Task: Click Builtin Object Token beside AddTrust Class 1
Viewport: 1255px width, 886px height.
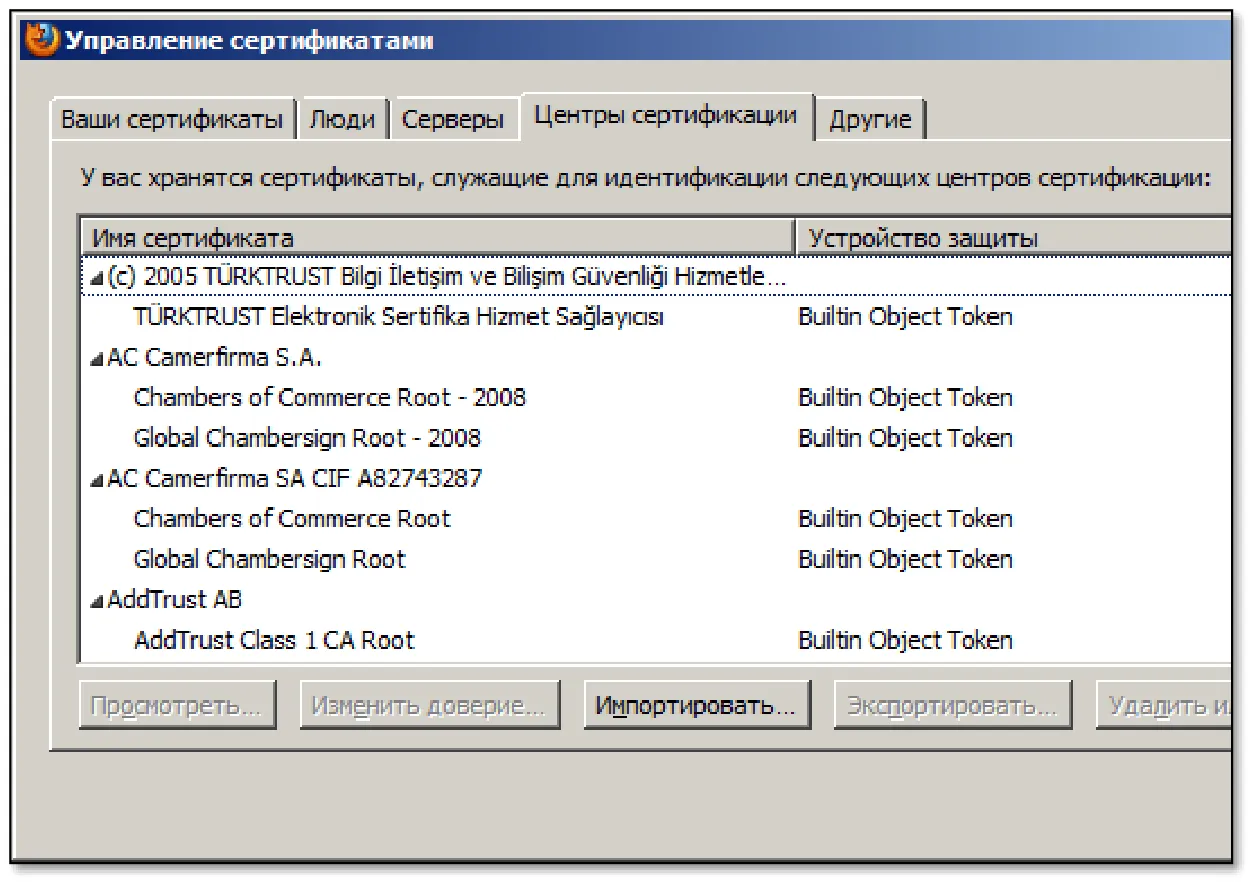Action: 905,640
